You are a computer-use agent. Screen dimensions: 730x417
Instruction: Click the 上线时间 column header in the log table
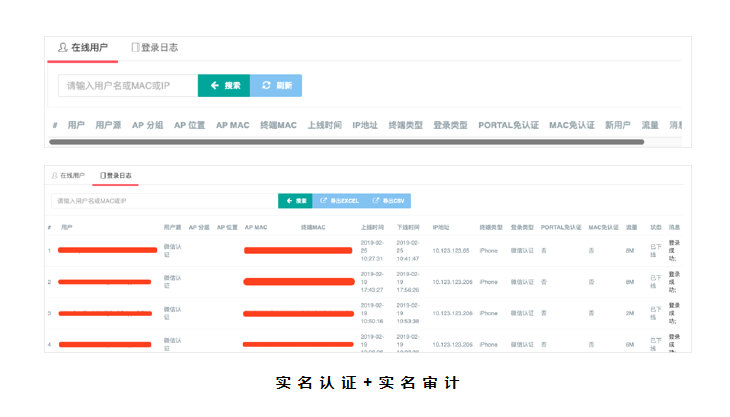pos(372,227)
